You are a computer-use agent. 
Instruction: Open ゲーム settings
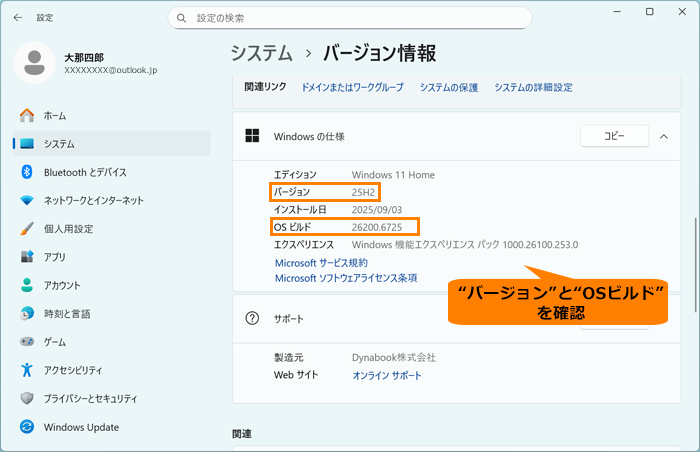tap(112, 342)
